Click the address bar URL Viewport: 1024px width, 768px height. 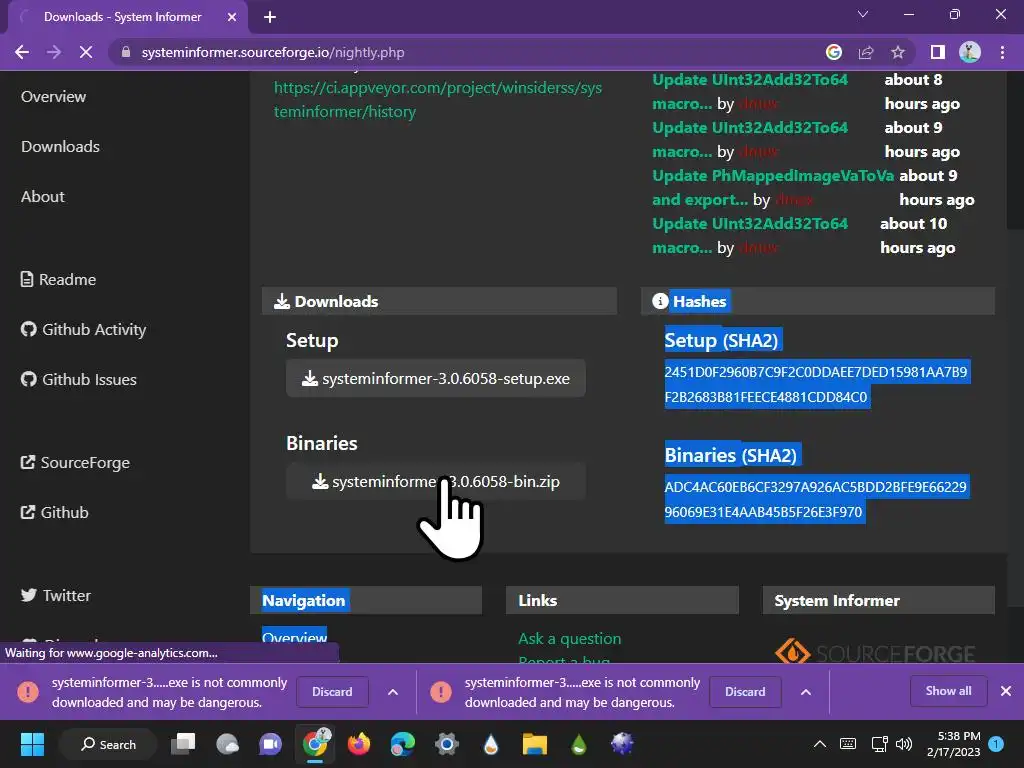pos(273,52)
